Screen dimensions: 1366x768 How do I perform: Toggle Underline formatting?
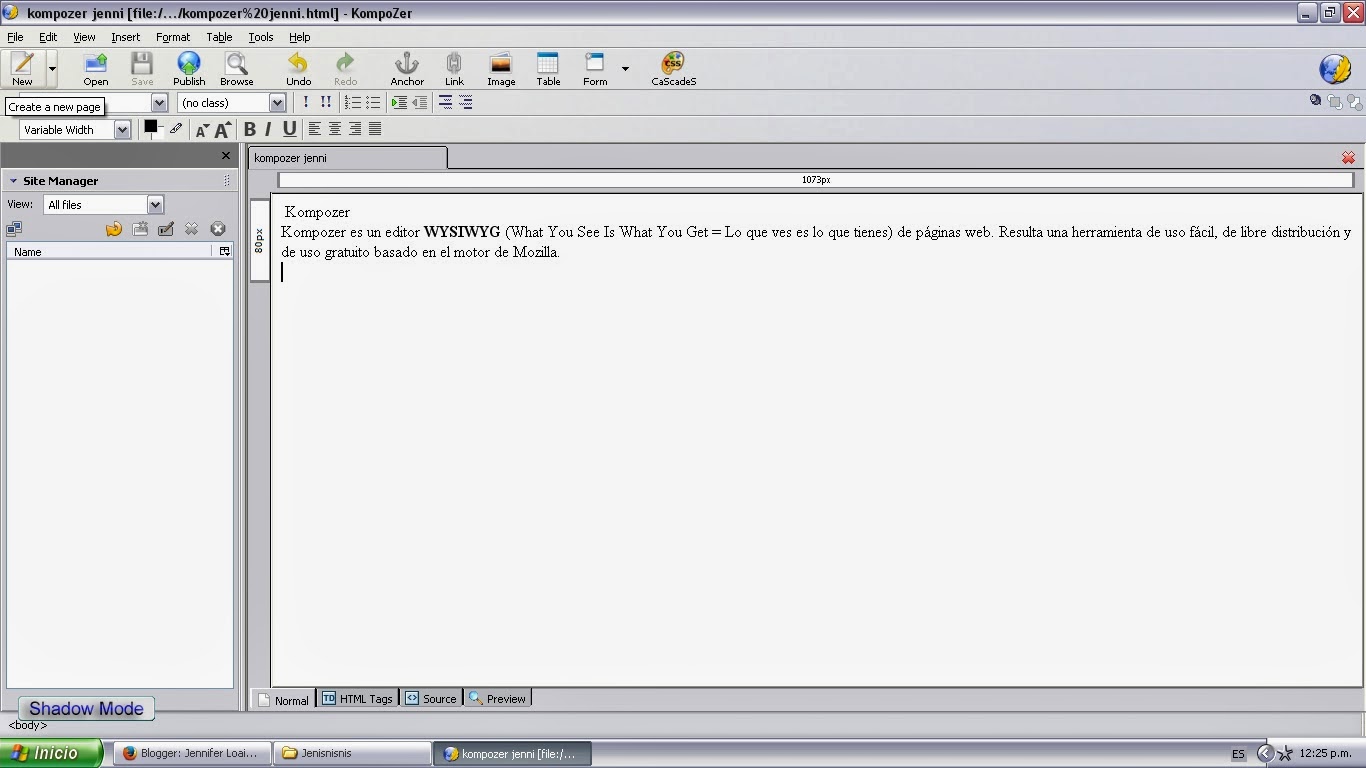(x=289, y=129)
